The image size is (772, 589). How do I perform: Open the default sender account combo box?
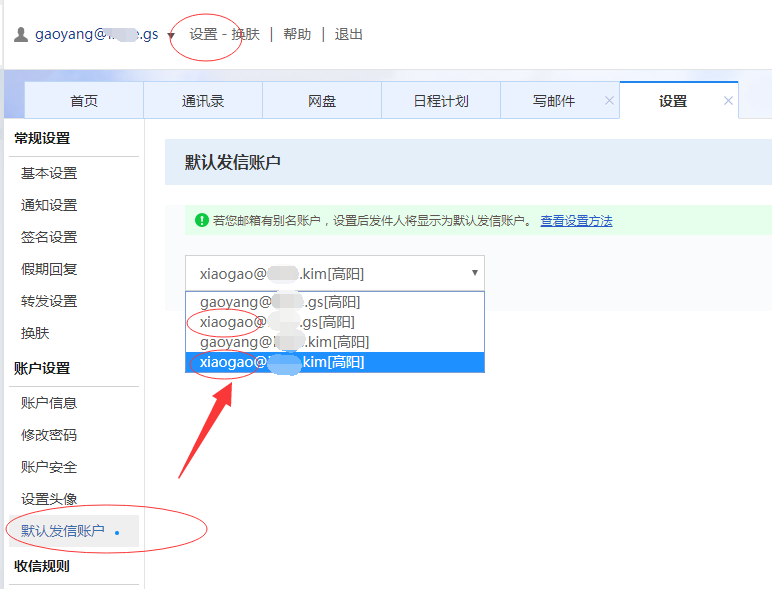click(x=334, y=273)
